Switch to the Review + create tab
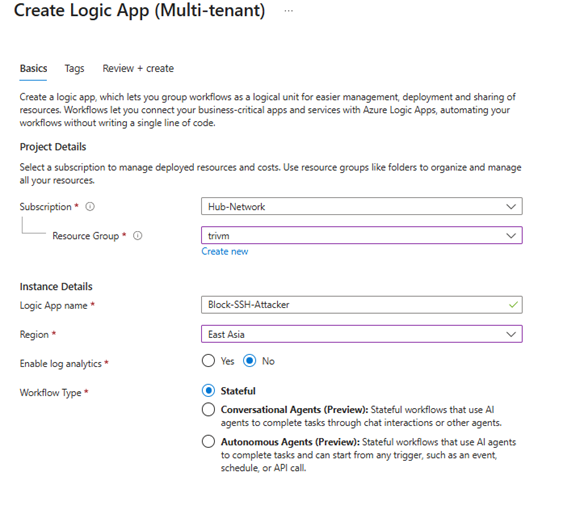 (138, 69)
